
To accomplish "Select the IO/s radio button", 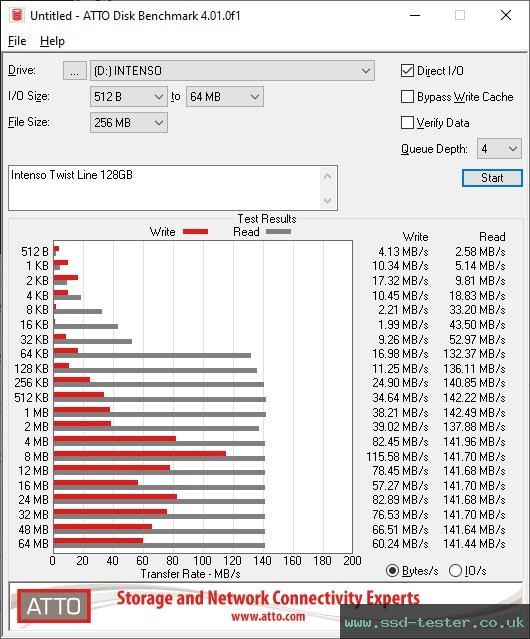I will pos(455,571).
